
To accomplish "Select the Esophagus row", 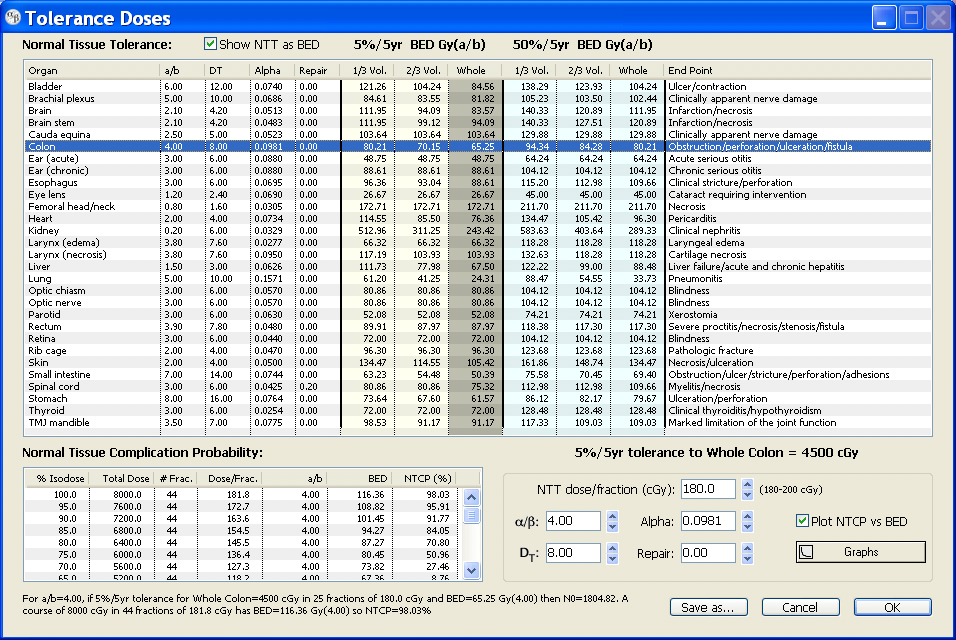I will point(478,182).
